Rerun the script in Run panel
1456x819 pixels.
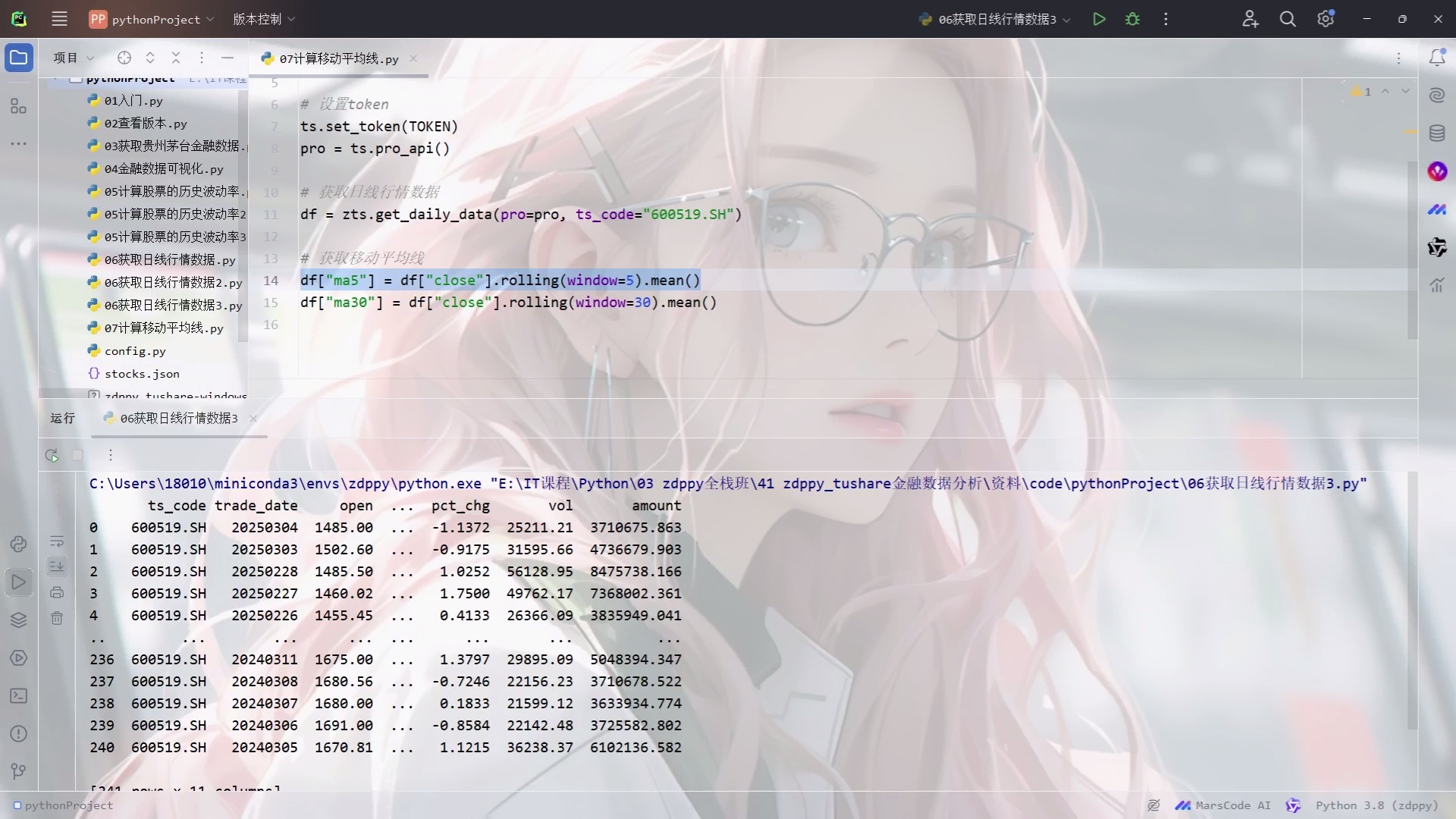coord(52,455)
